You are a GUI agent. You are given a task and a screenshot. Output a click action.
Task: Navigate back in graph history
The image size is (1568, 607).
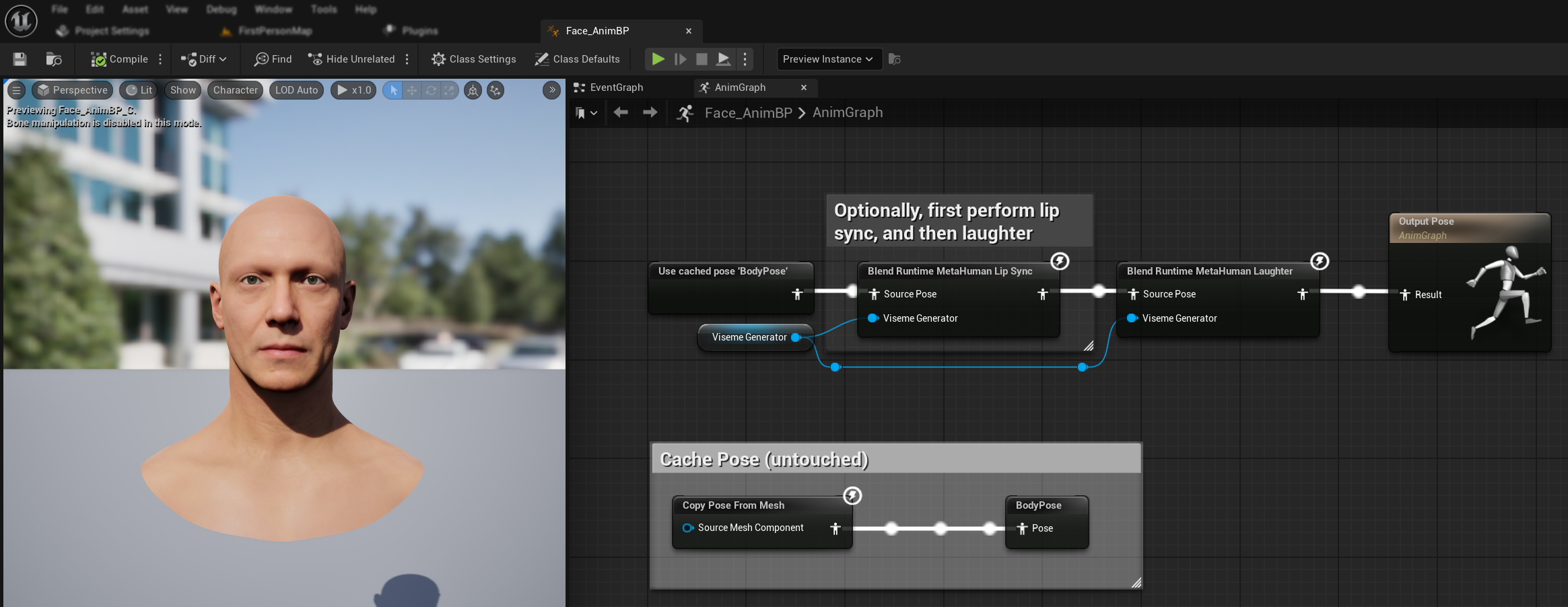(x=621, y=112)
